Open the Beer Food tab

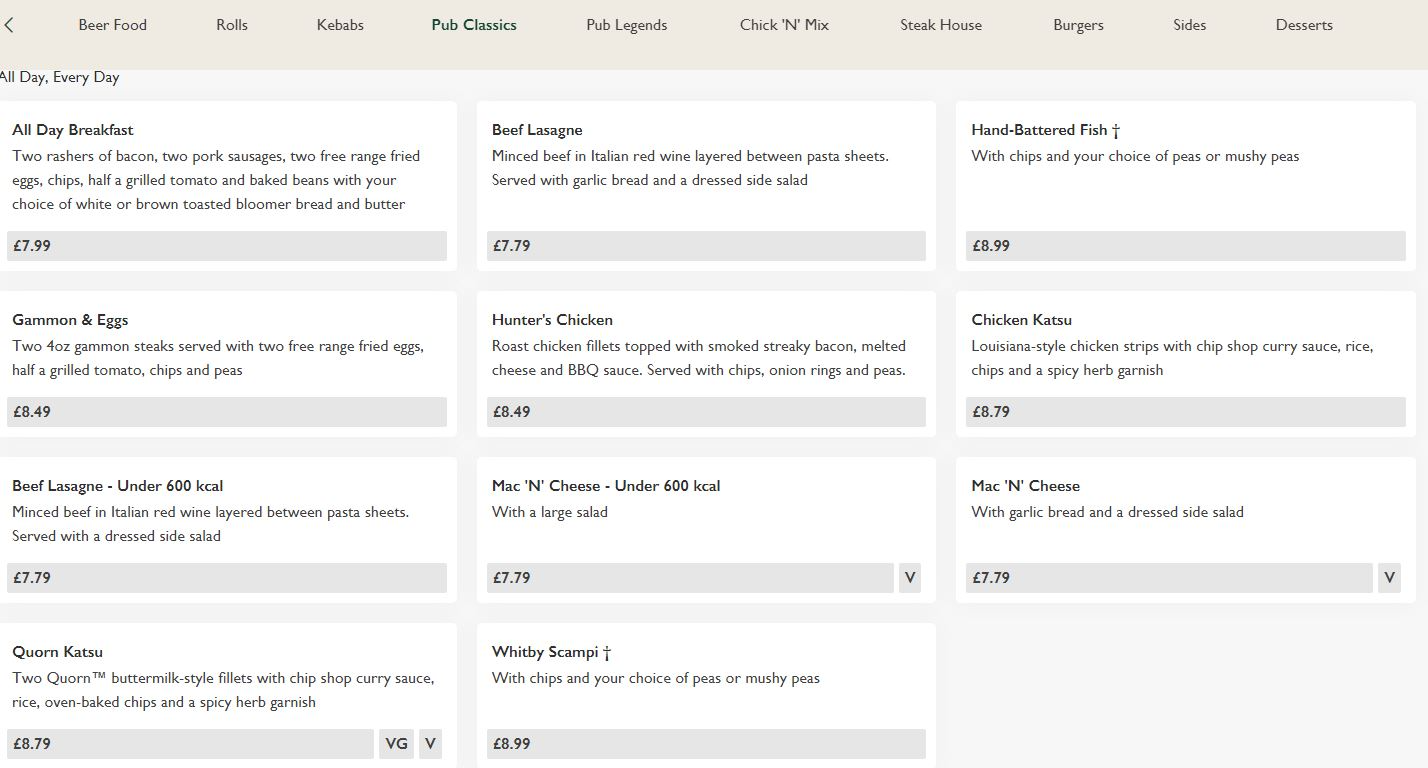pos(112,25)
